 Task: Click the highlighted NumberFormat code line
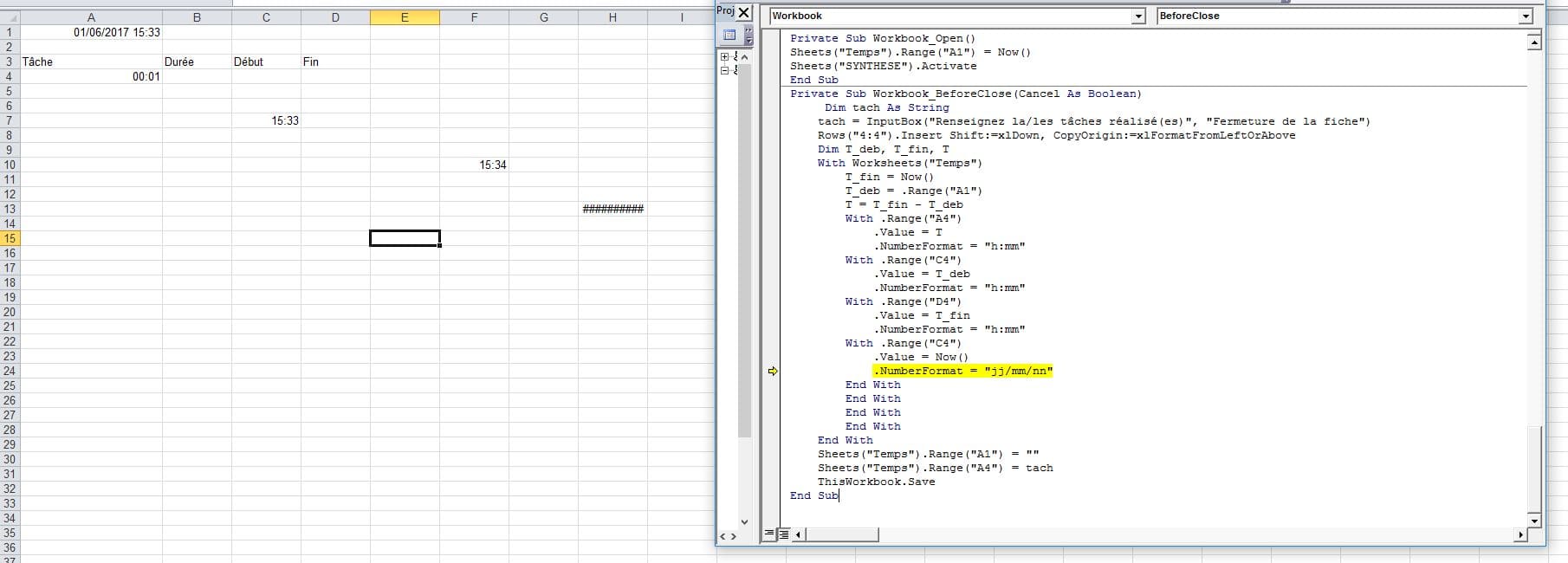coord(963,371)
